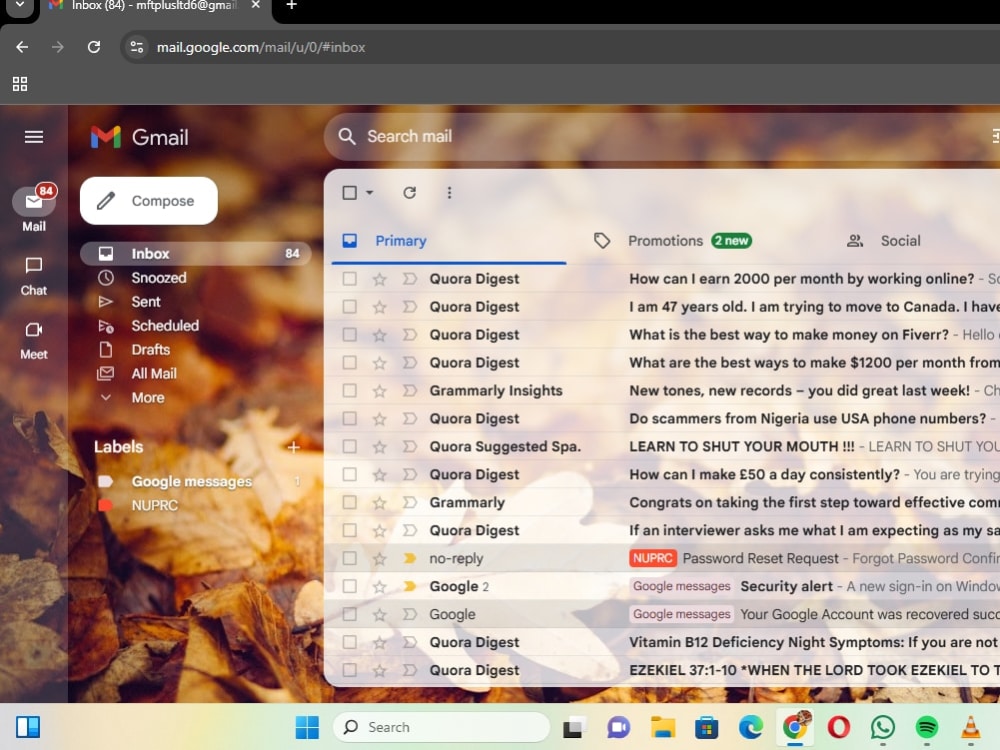1000x750 pixels.
Task: Open the Windows Start menu
Action: (307, 727)
